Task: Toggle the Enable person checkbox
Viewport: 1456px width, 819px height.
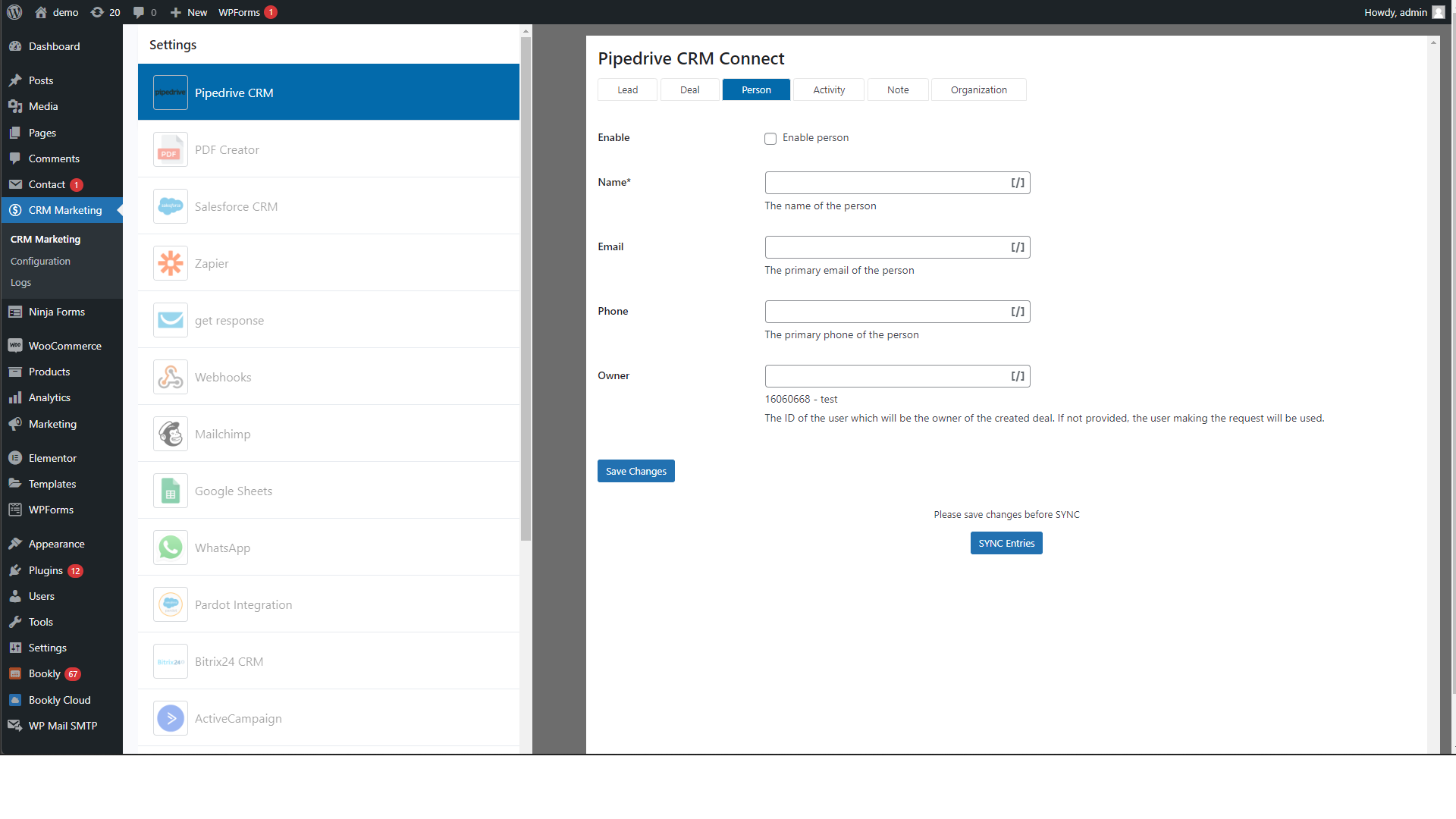Action: (770, 138)
